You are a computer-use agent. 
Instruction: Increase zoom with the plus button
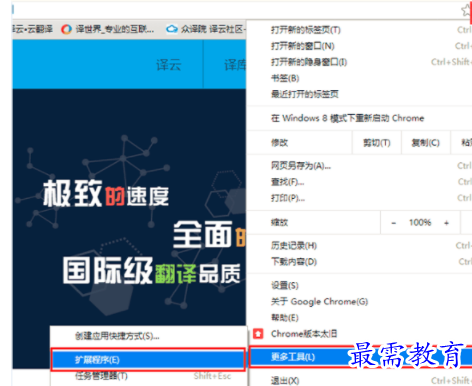pyautogui.click(x=447, y=223)
